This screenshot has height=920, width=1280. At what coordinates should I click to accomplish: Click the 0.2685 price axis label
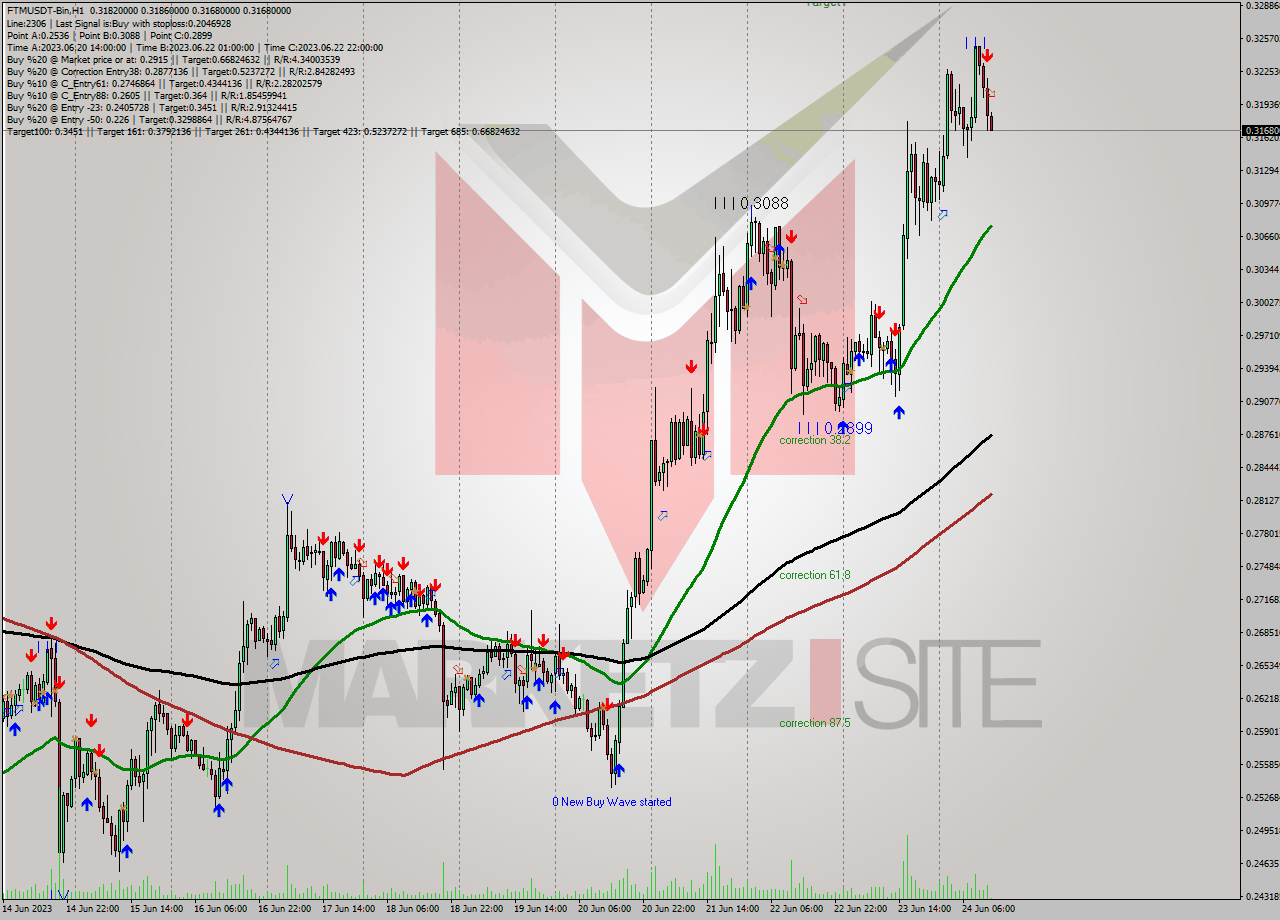point(1261,632)
